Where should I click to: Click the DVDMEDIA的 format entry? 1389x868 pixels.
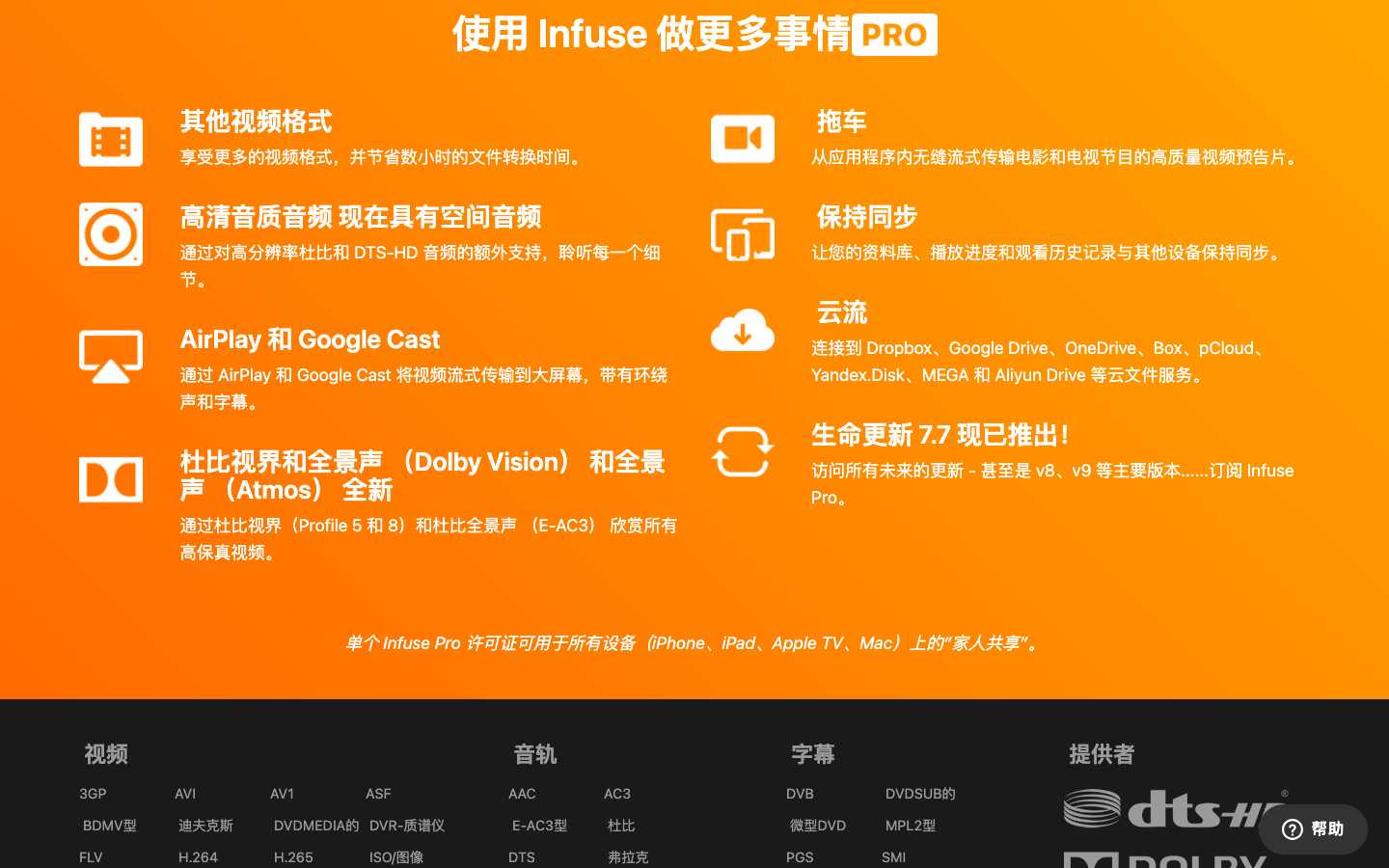(316, 826)
